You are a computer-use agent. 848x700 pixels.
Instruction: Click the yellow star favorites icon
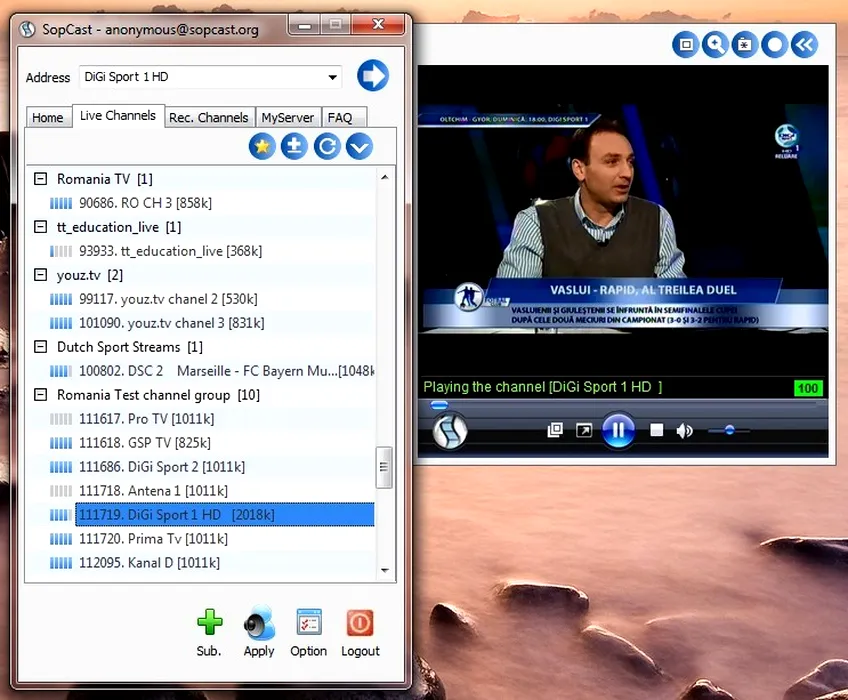coord(262,146)
